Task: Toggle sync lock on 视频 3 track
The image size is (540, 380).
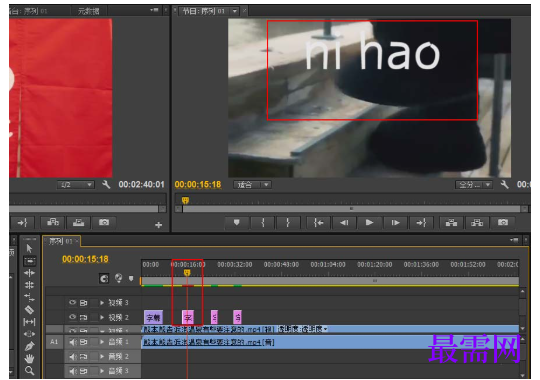Action: [x=83, y=303]
